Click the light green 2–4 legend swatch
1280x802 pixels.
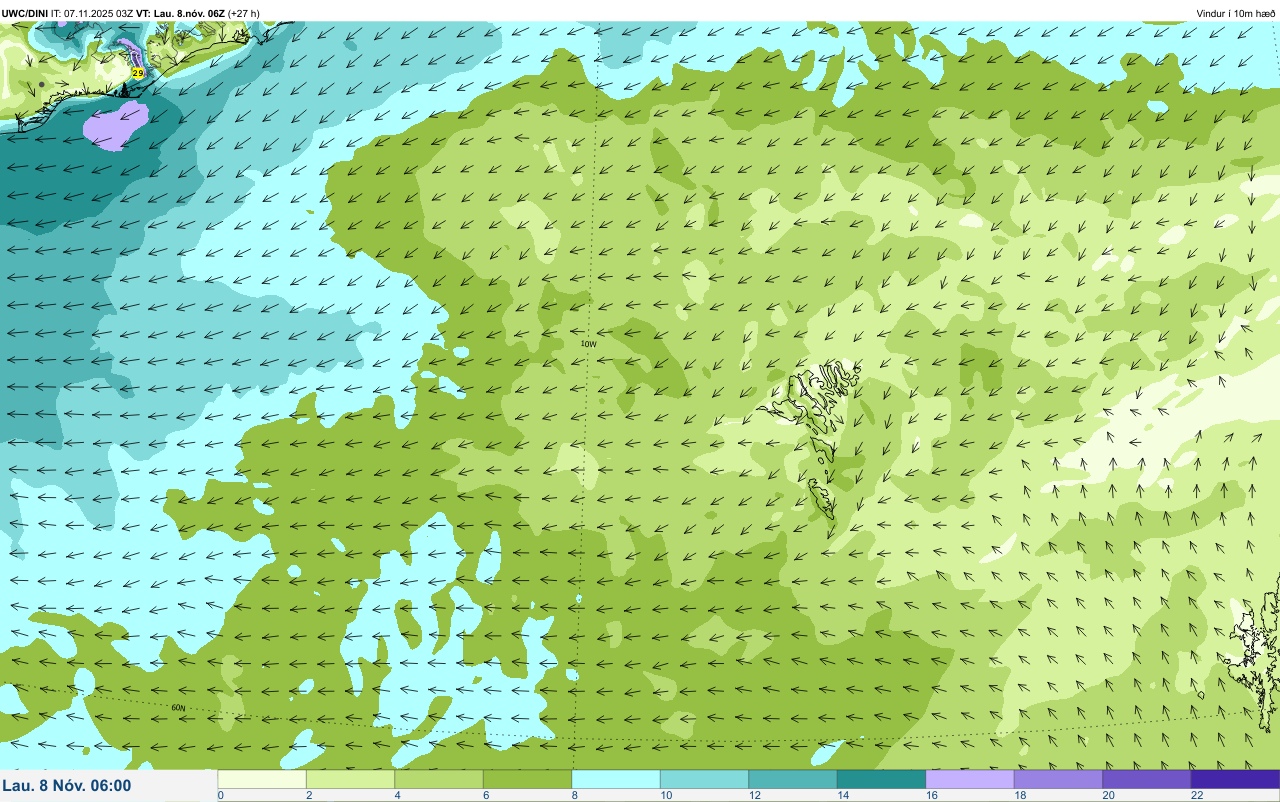[350, 779]
